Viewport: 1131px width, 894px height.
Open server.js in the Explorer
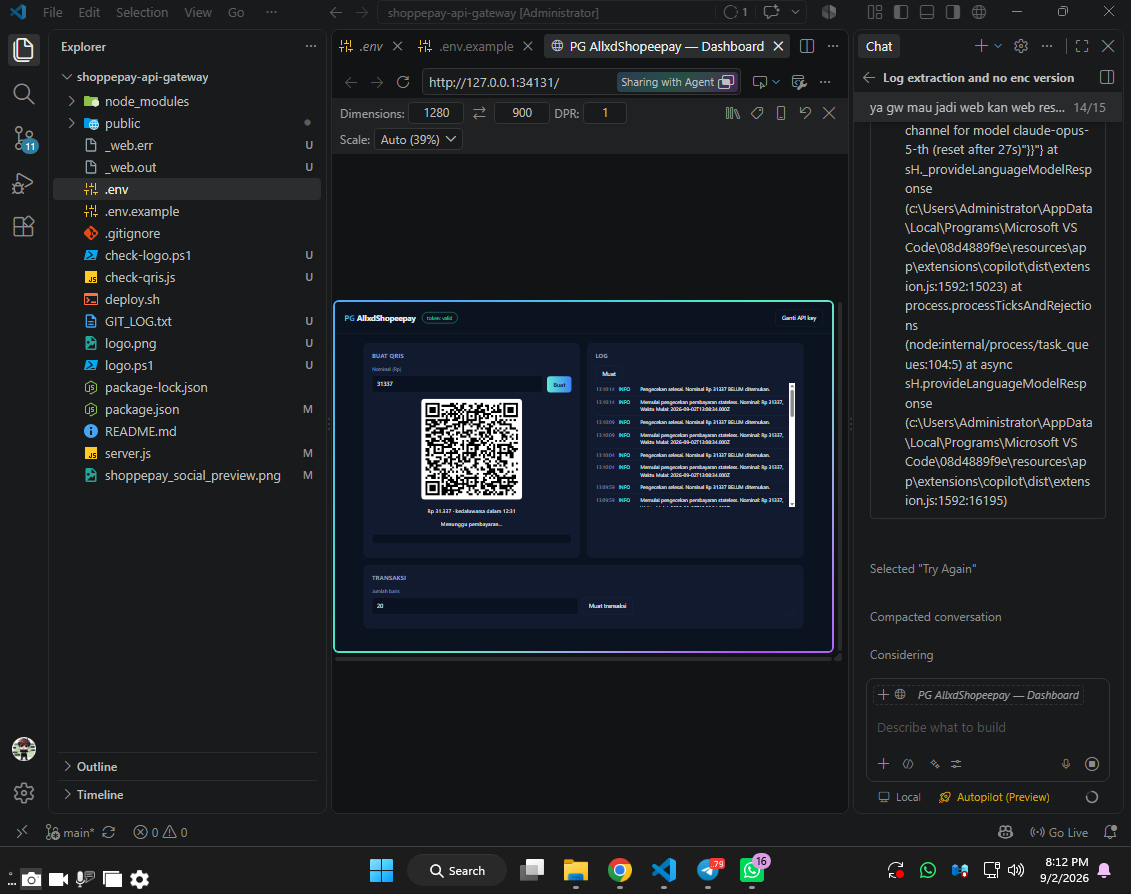(x=128, y=454)
